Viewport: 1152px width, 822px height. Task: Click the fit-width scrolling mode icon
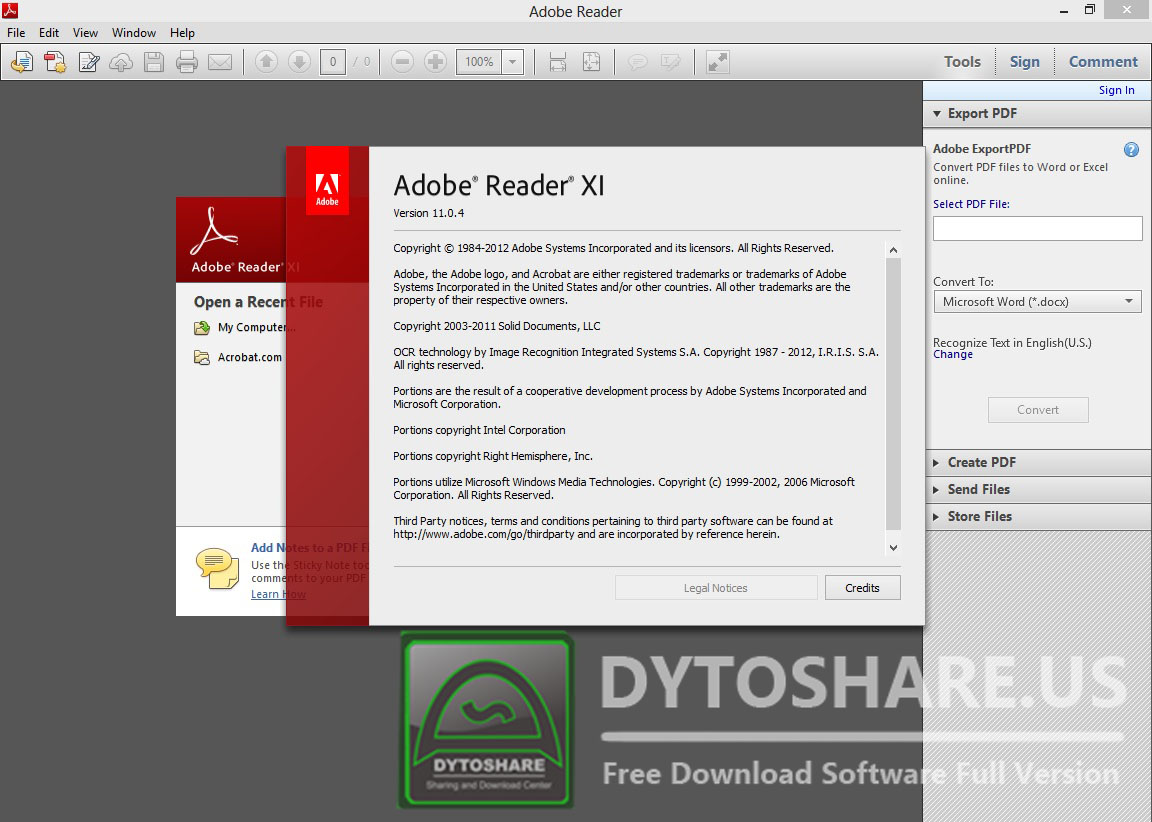tap(558, 62)
